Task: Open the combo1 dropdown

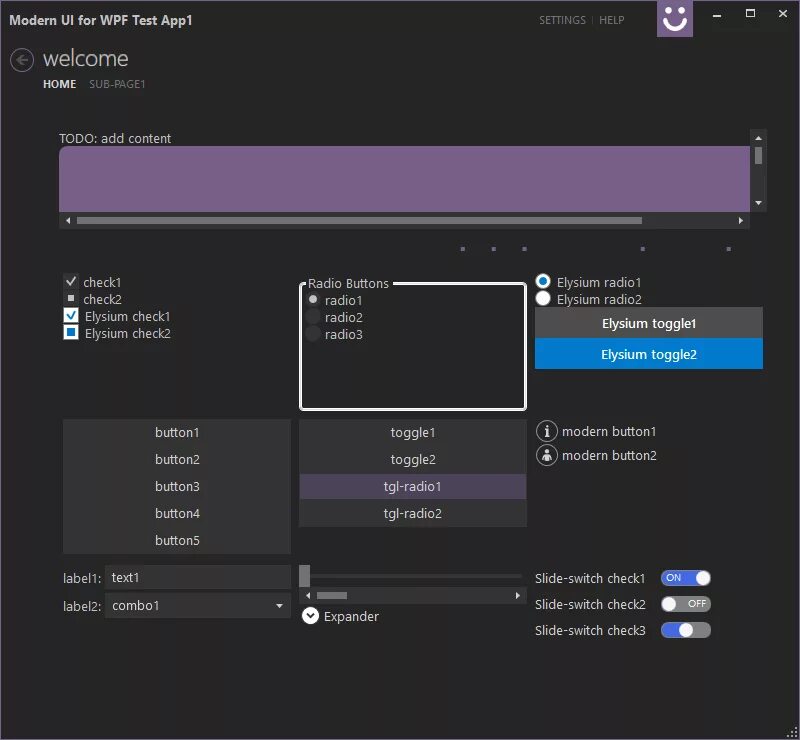Action: 198,606
